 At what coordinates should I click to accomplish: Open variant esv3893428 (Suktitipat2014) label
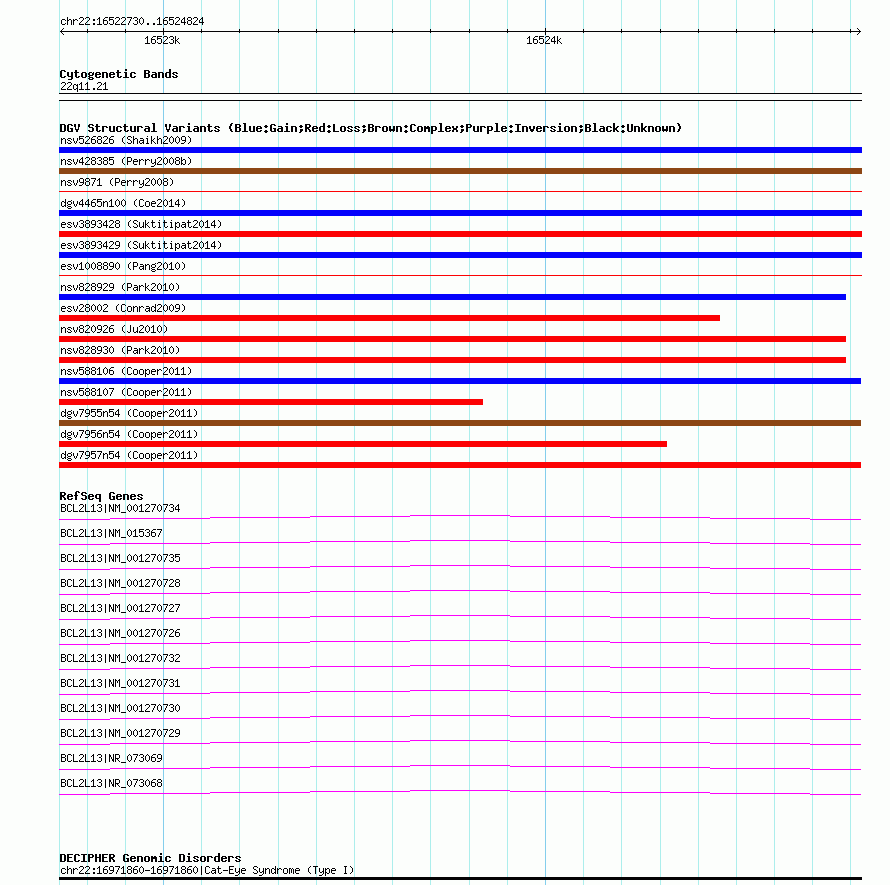[x=141, y=224]
